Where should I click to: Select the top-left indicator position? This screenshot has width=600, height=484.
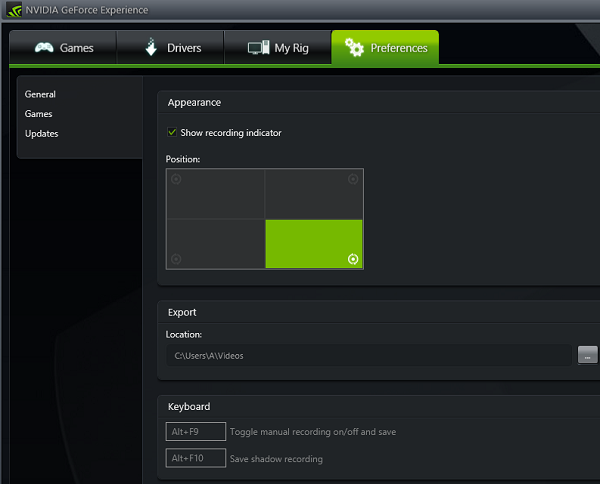tap(176, 179)
